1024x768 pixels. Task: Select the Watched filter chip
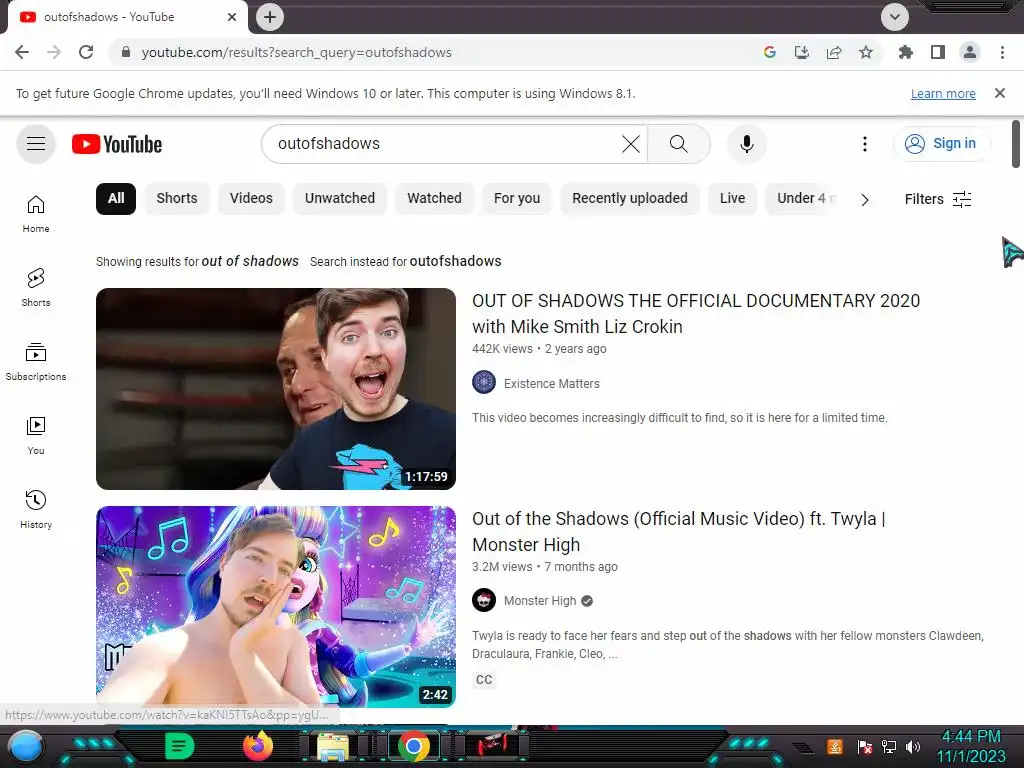coord(434,199)
